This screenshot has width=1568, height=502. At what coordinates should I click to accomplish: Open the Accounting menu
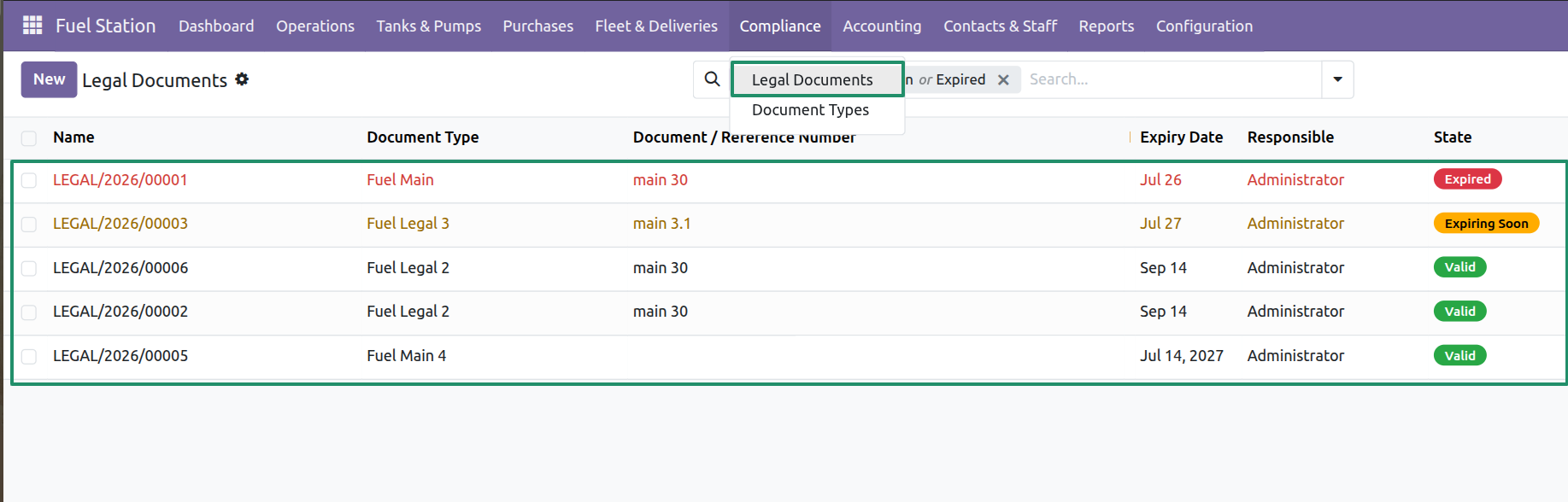[882, 26]
